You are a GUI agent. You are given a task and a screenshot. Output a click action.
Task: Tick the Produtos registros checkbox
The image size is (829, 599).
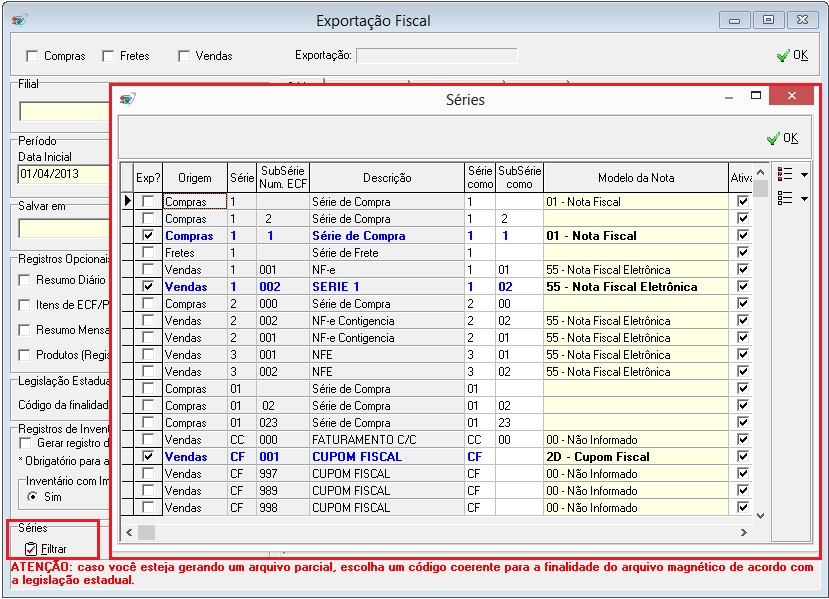click(x=24, y=355)
